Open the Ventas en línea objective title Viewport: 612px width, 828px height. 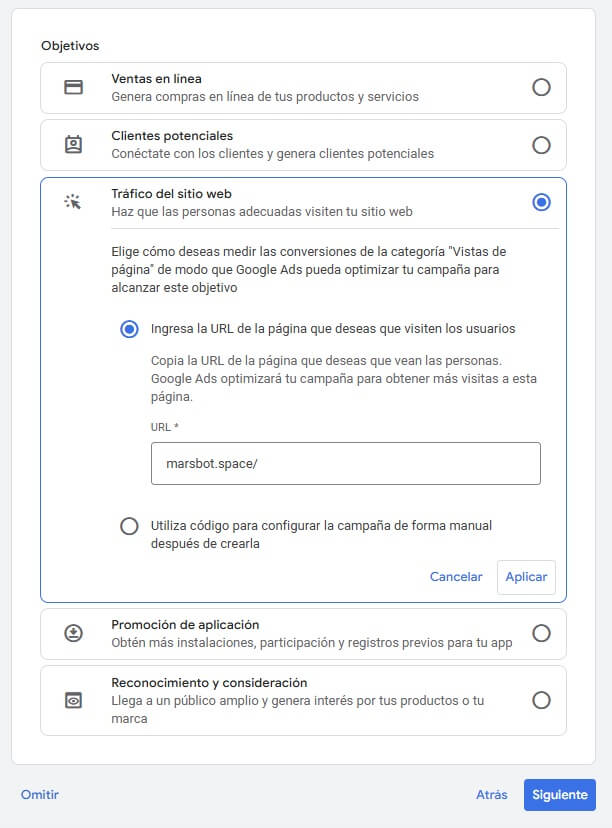pos(157,78)
